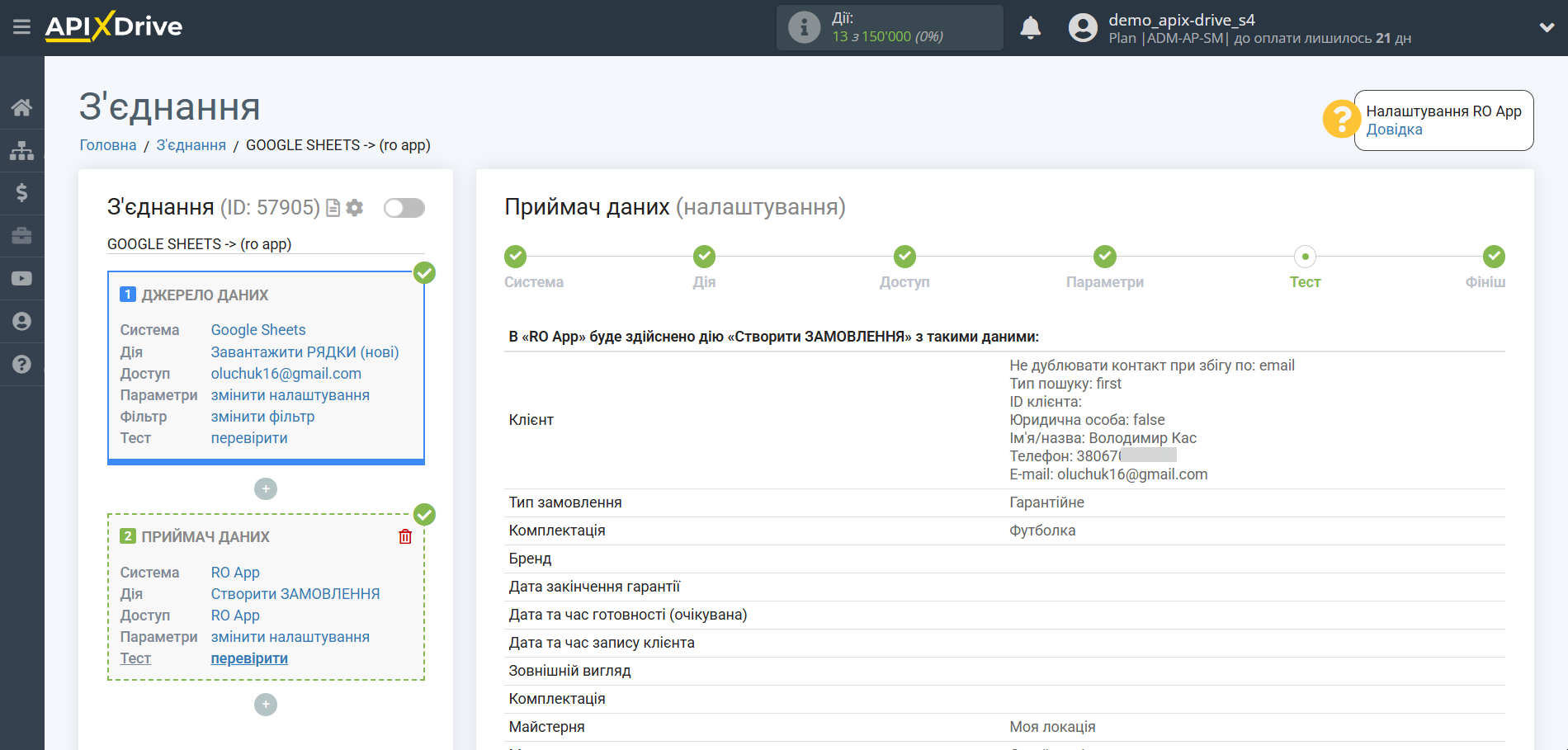
Task: Open the payments dollar icon in sidebar
Action: point(21,193)
